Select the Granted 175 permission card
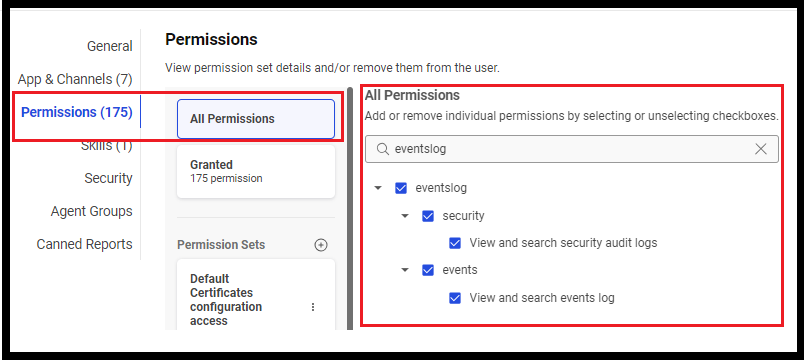Screen dimensions: 804x360 pyautogui.click(x=256, y=172)
